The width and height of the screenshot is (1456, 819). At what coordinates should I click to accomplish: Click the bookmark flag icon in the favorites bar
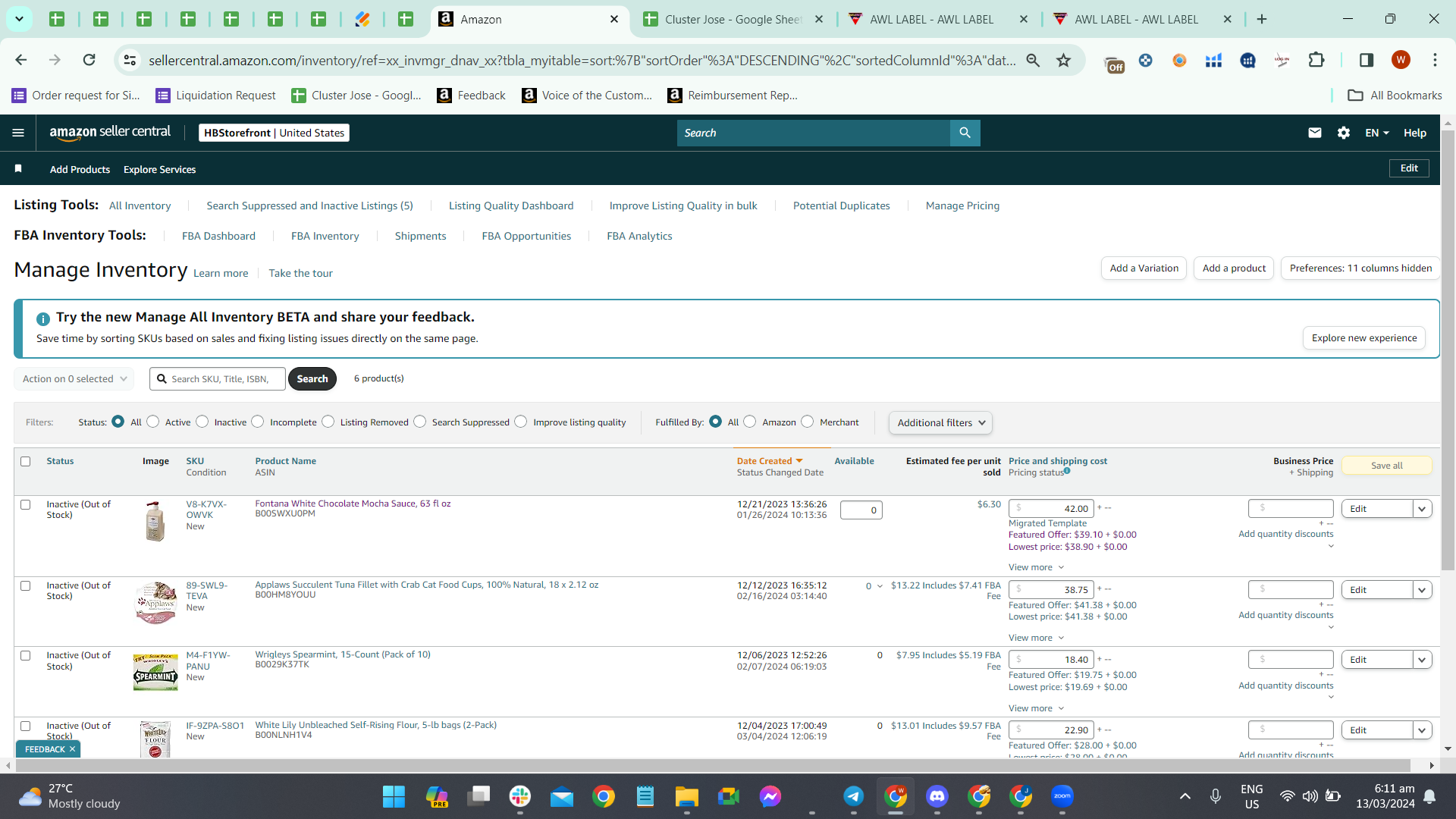[x=18, y=168]
